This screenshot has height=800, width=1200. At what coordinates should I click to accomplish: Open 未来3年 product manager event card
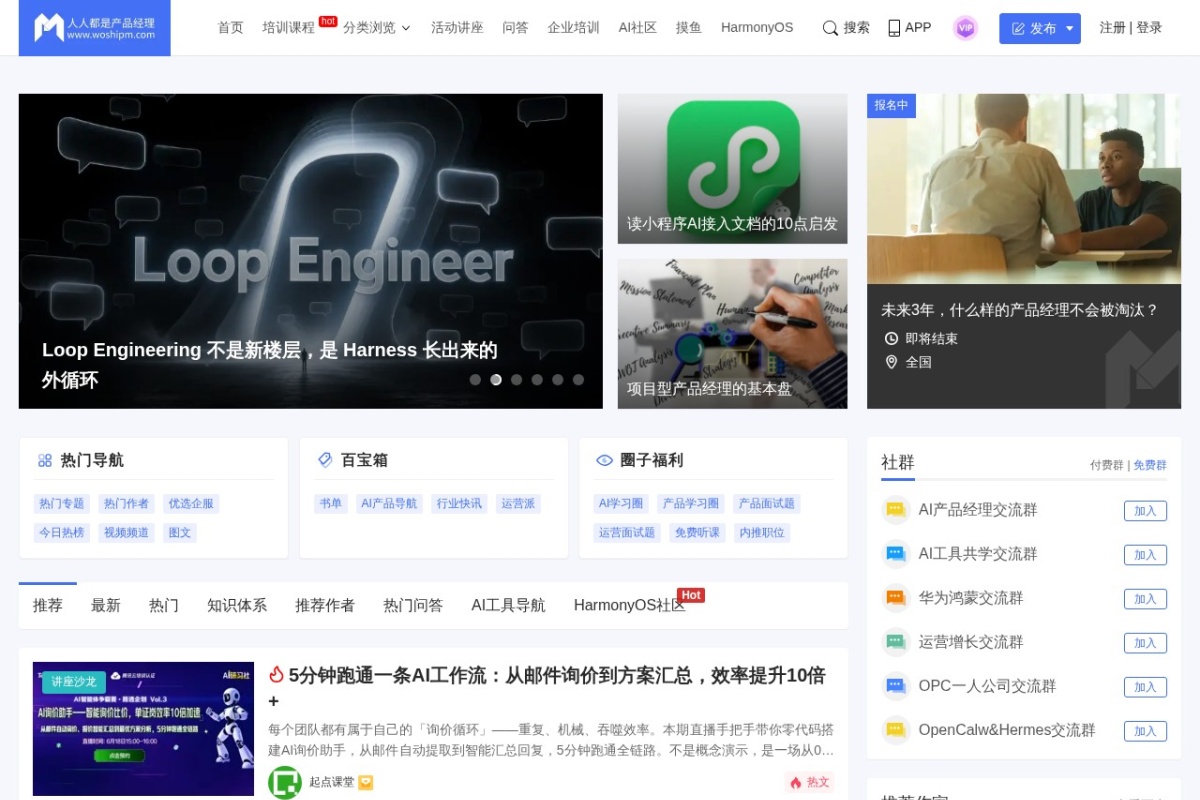tap(1024, 251)
